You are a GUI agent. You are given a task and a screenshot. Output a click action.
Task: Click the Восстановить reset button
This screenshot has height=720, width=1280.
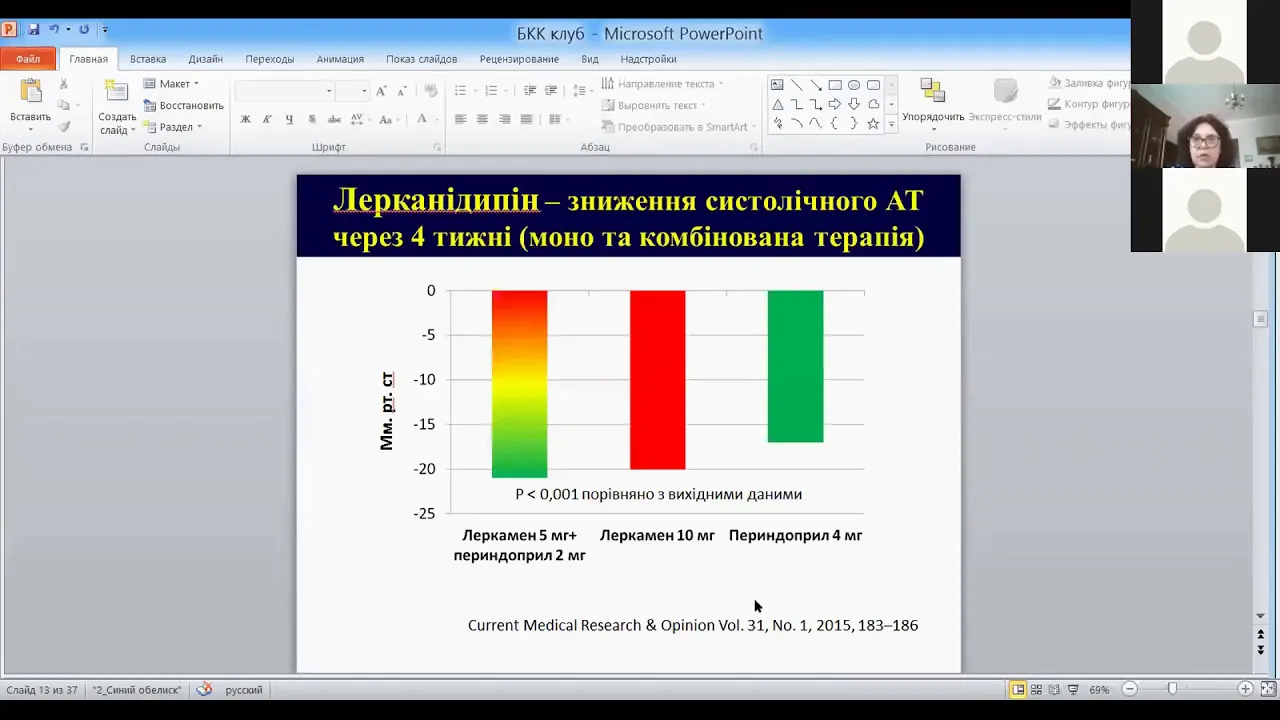tap(183, 105)
